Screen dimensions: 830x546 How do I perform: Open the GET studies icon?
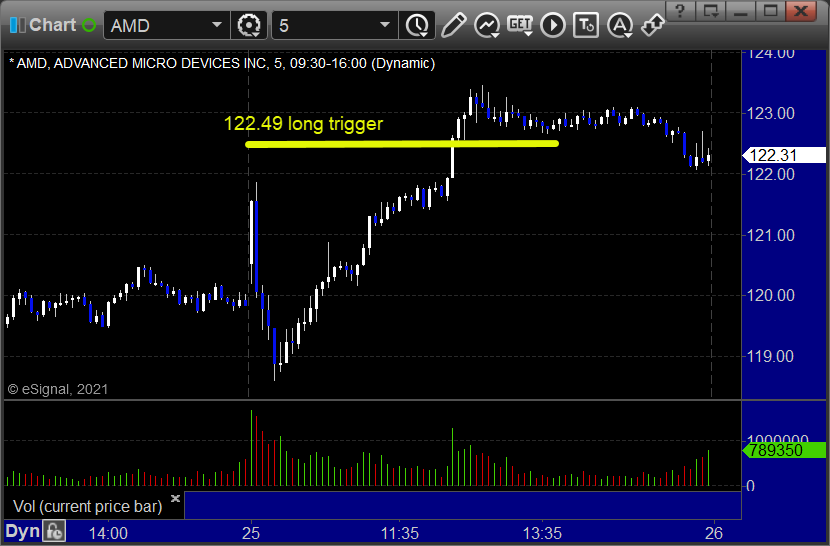(x=520, y=25)
